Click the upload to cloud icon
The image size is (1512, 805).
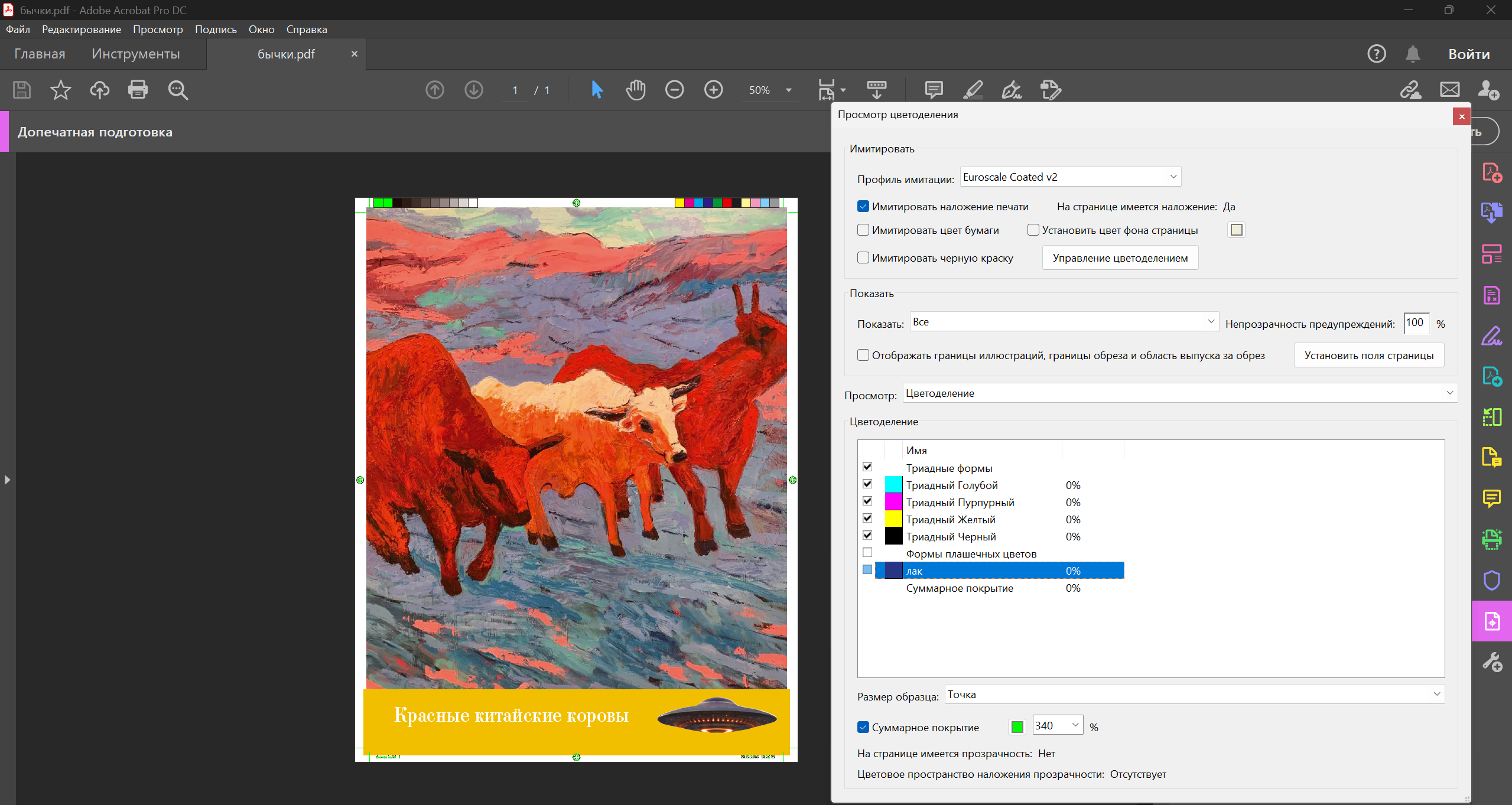pyautogui.click(x=99, y=90)
